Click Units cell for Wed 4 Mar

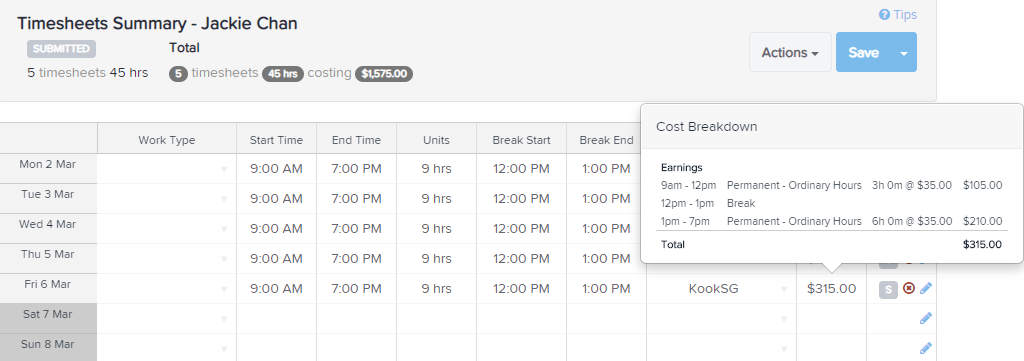436,228
